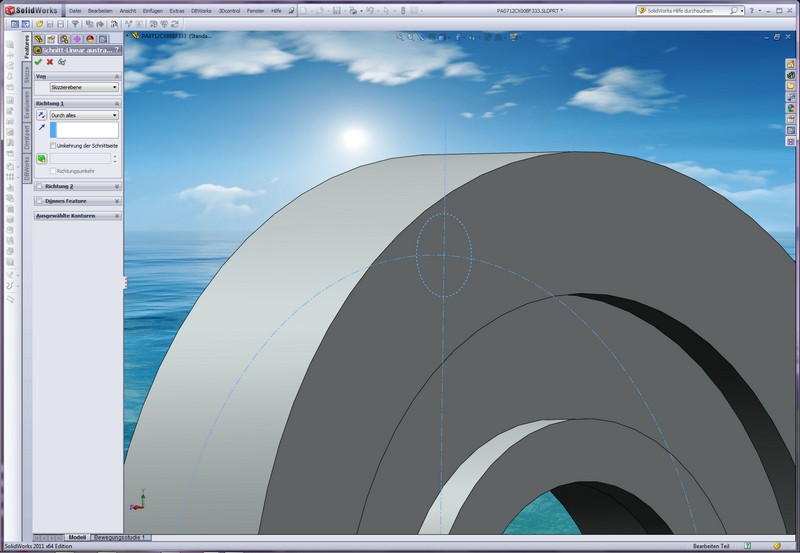Open the DimXpertManager tab icon
Screen dimensions: 800x553
point(77,39)
